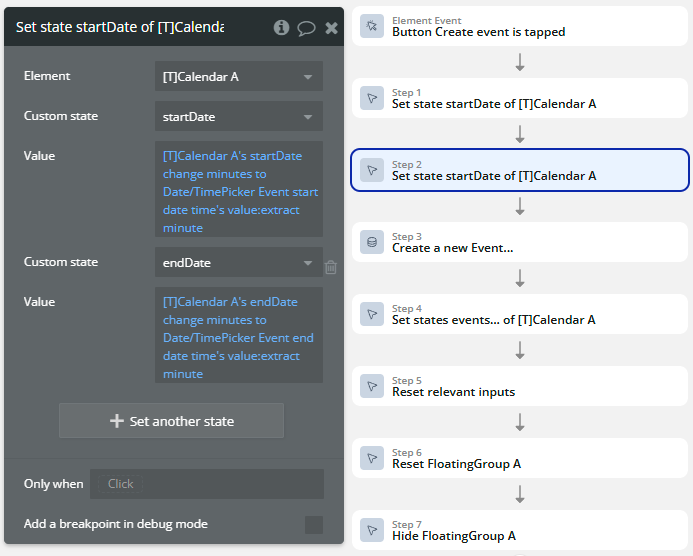Expand the endDate custom state dropdown
The image size is (693, 556).
[x=238, y=262]
